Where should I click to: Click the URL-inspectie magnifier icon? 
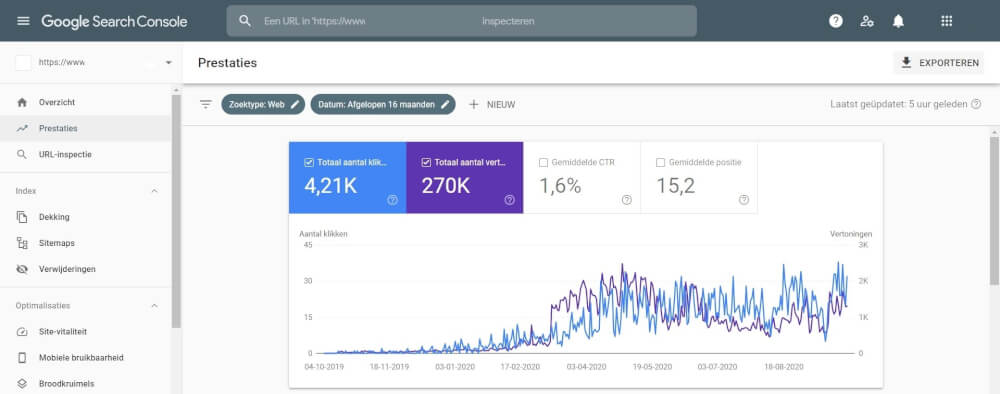point(22,154)
